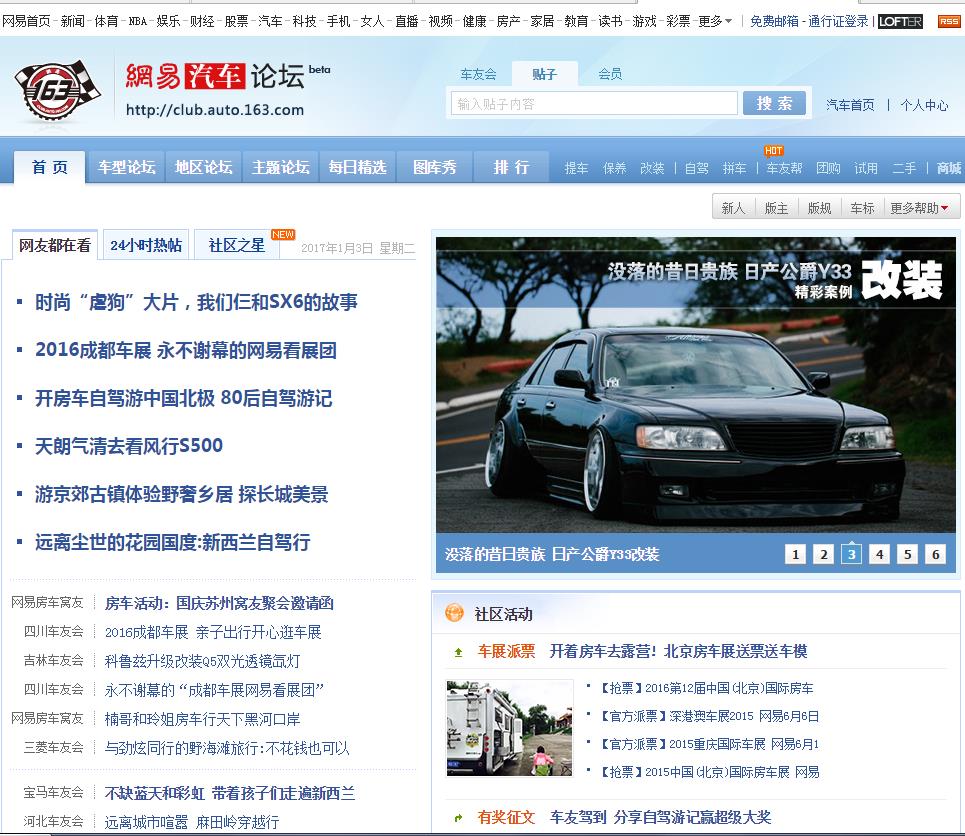Open 个人中心 link
The image size is (965, 836).
pyautogui.click(x=924, y=105)
